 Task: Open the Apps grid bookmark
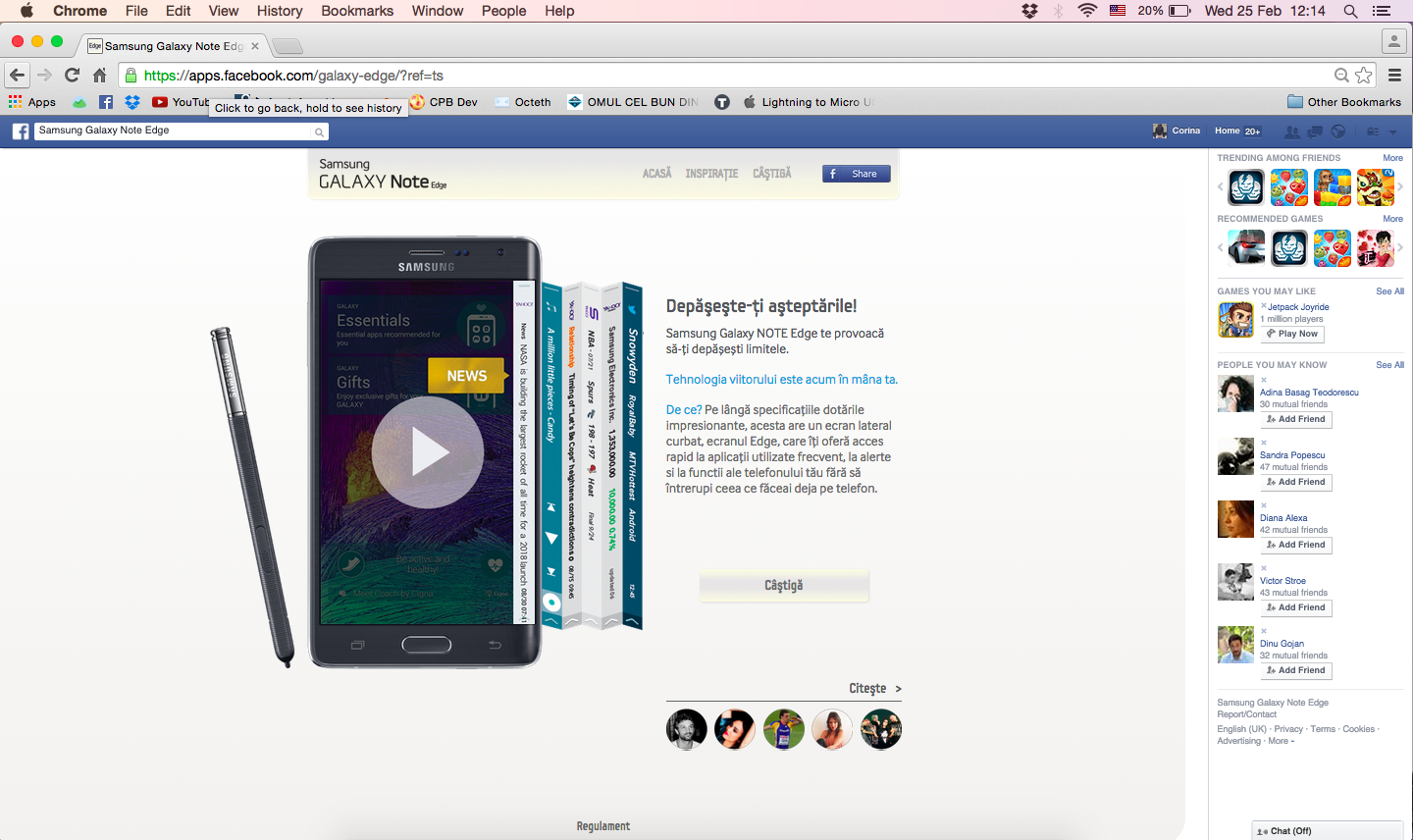tap(32, 102)
